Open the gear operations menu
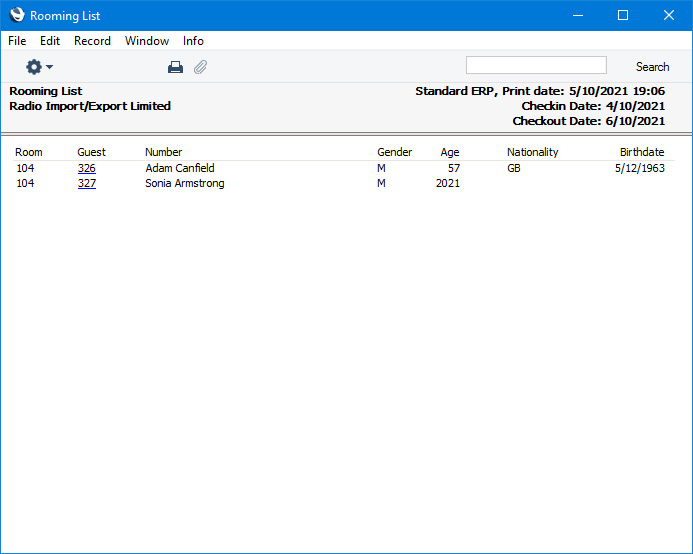 click(x=39, y=67)
